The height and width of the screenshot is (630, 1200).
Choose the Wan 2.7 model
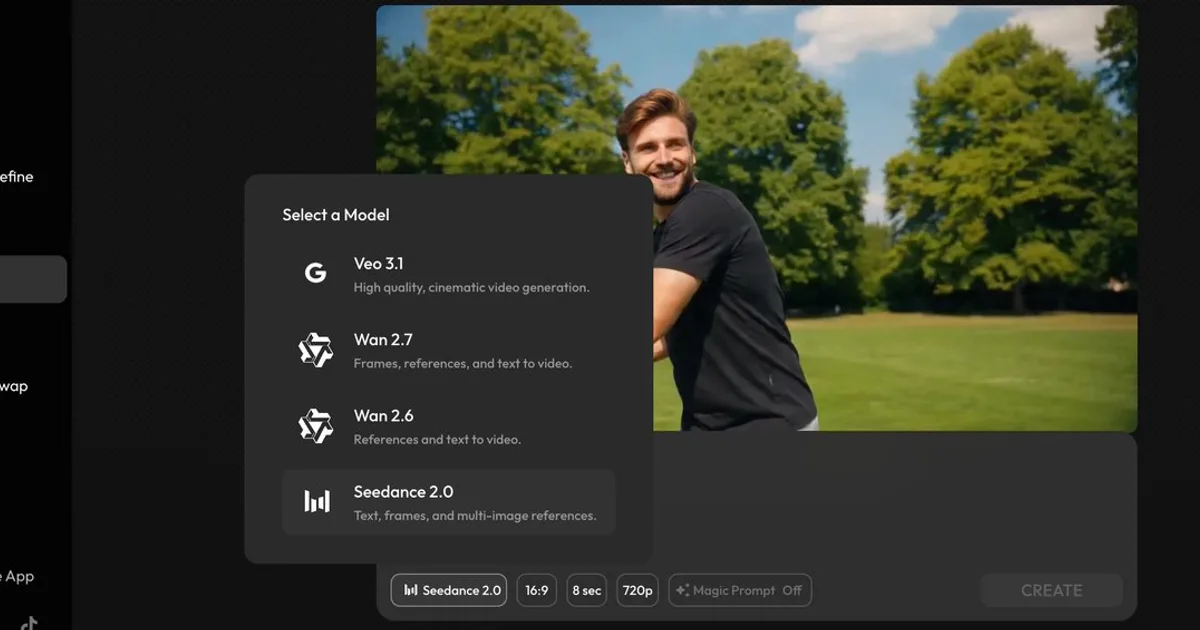pyautogui.click(x=448, y=350)
